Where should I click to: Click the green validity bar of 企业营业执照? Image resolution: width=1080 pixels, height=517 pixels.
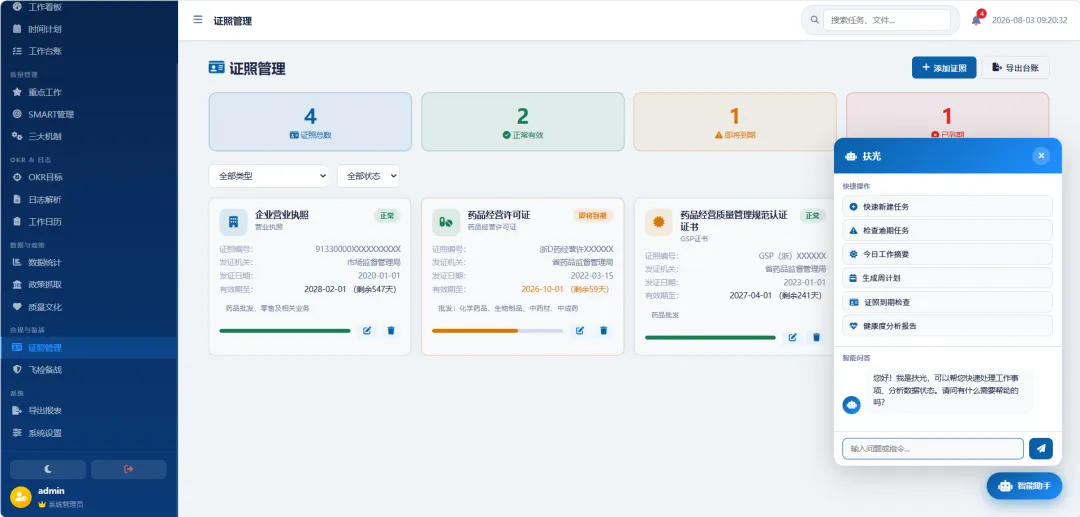284,330
